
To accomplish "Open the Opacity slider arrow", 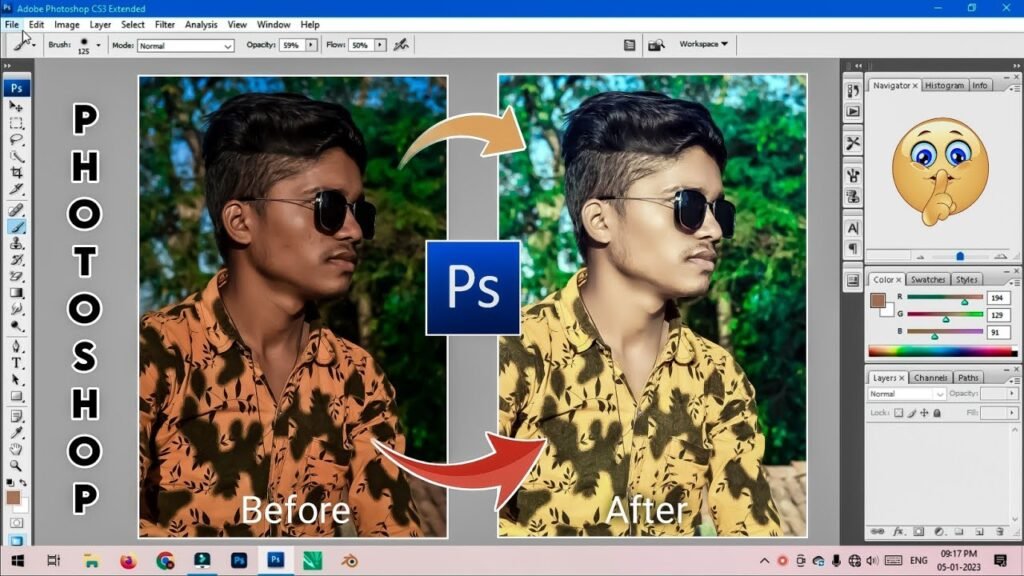I will tap(311, 45).
